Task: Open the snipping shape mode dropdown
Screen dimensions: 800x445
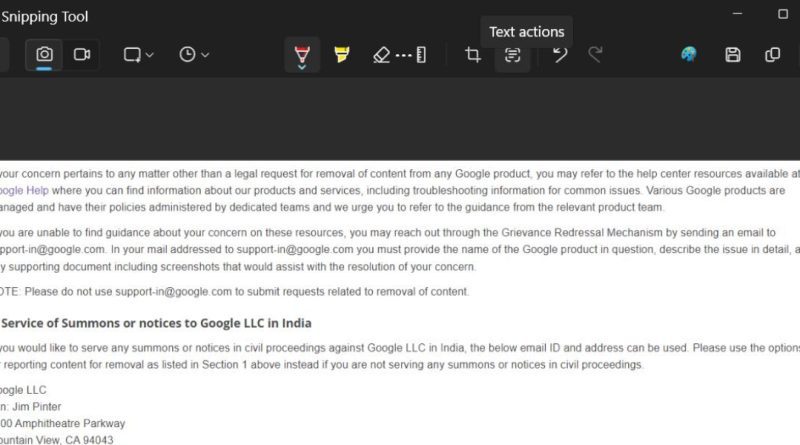Action: point(138,55)
